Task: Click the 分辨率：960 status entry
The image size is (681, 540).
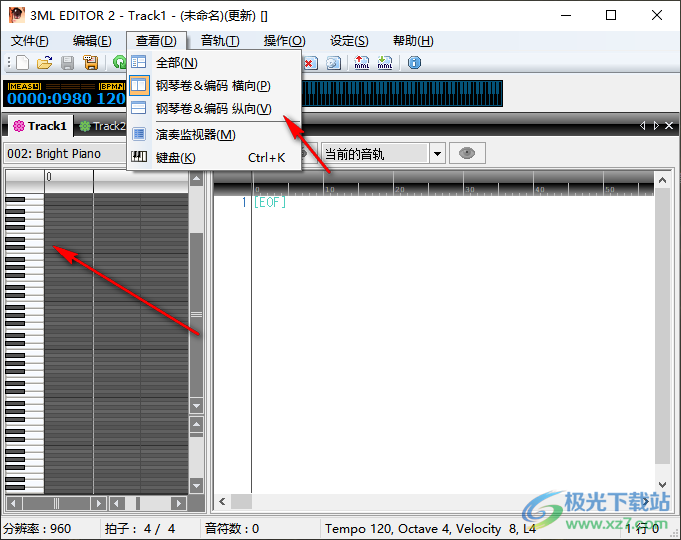Action: coord(37,529)
